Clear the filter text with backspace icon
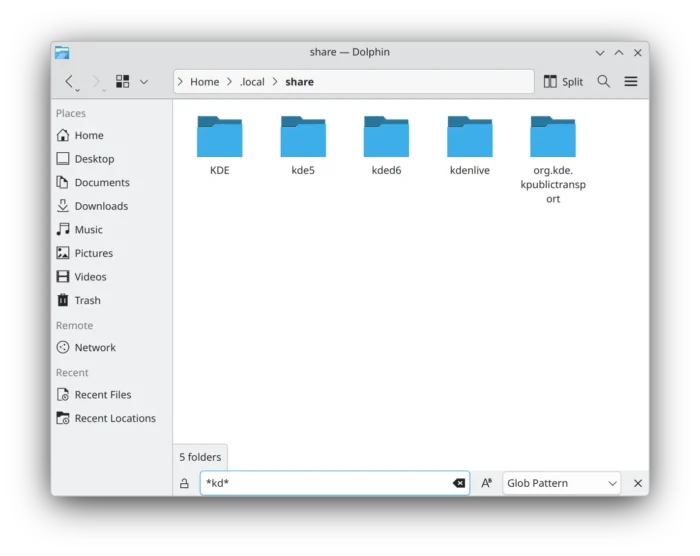 [x=459, y=483]
